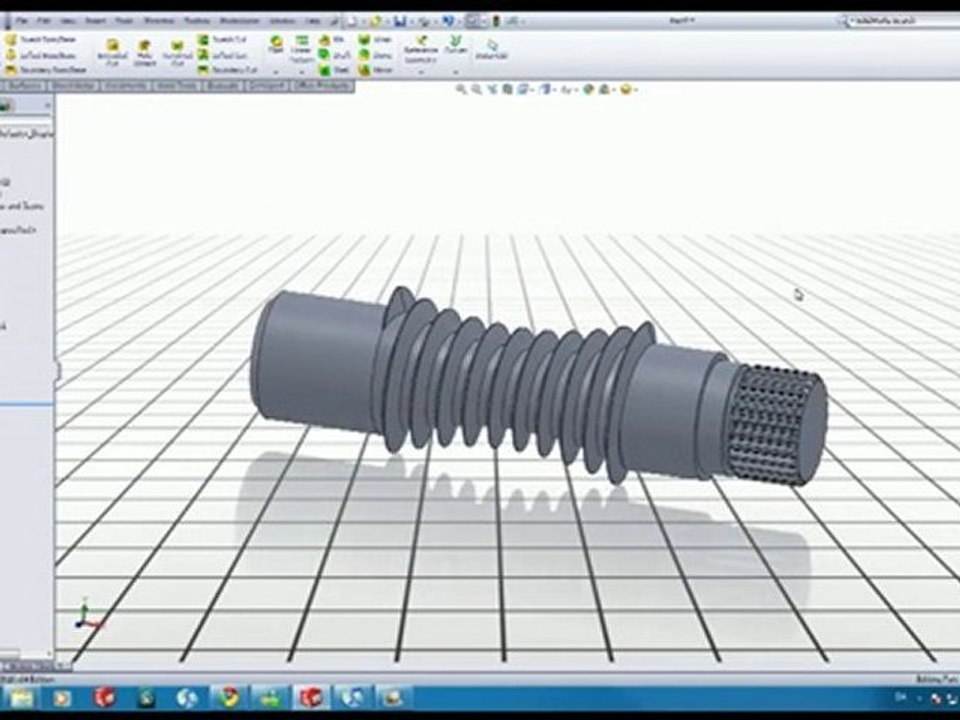Open Google Chrome from the taskbar
The image size is (960, 720).
click(229, 697)
